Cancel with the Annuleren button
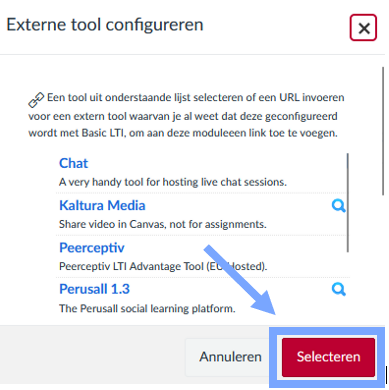Viewport: 389px width, 390px height. click(x=230, y=357)
